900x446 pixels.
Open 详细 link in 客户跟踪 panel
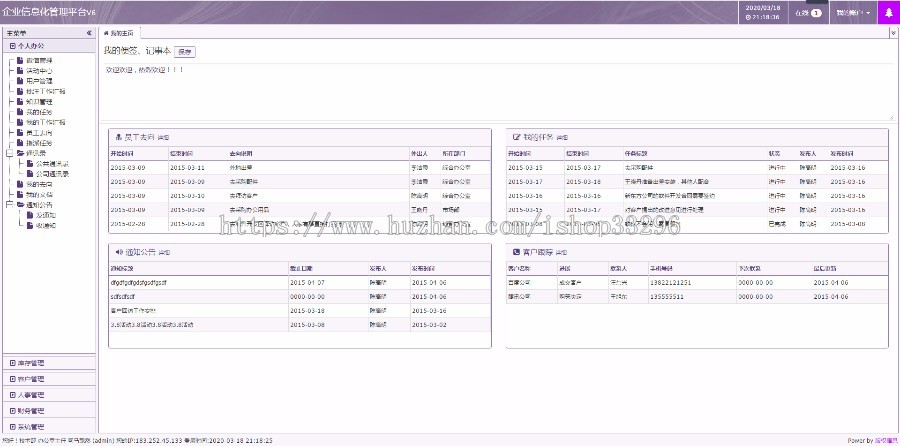coord(562,253)
